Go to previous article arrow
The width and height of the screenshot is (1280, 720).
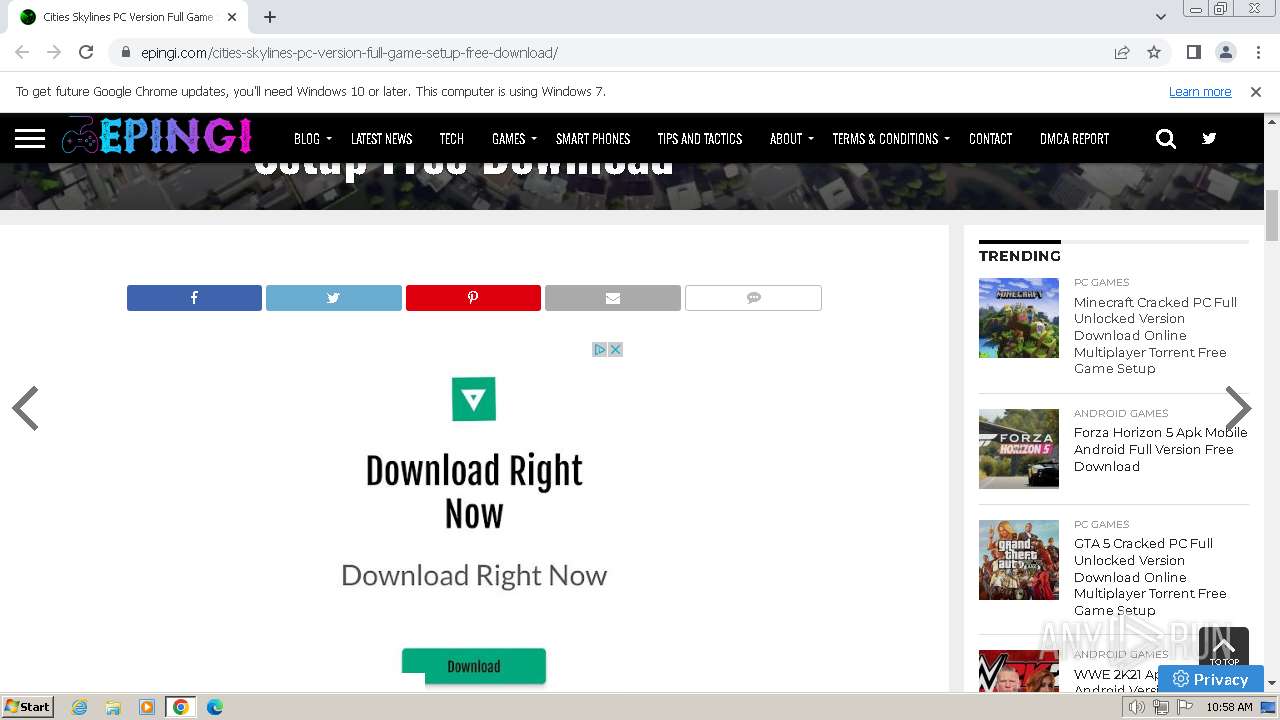pos(25,408)
